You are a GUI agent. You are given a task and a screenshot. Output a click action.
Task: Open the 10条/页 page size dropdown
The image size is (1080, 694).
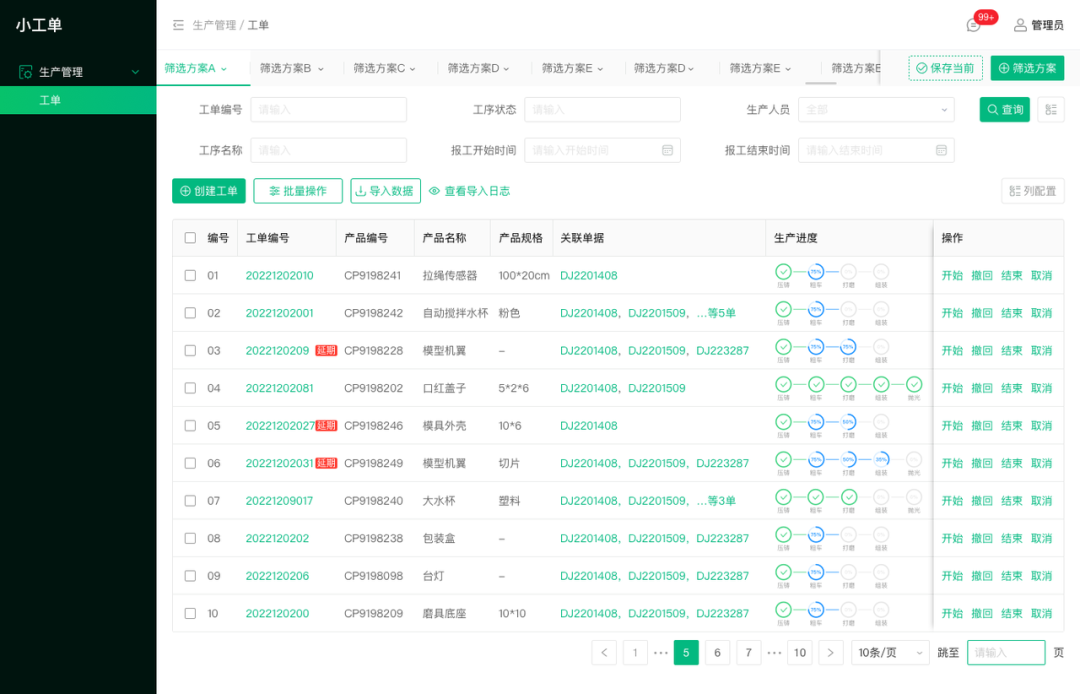point(891,653)
